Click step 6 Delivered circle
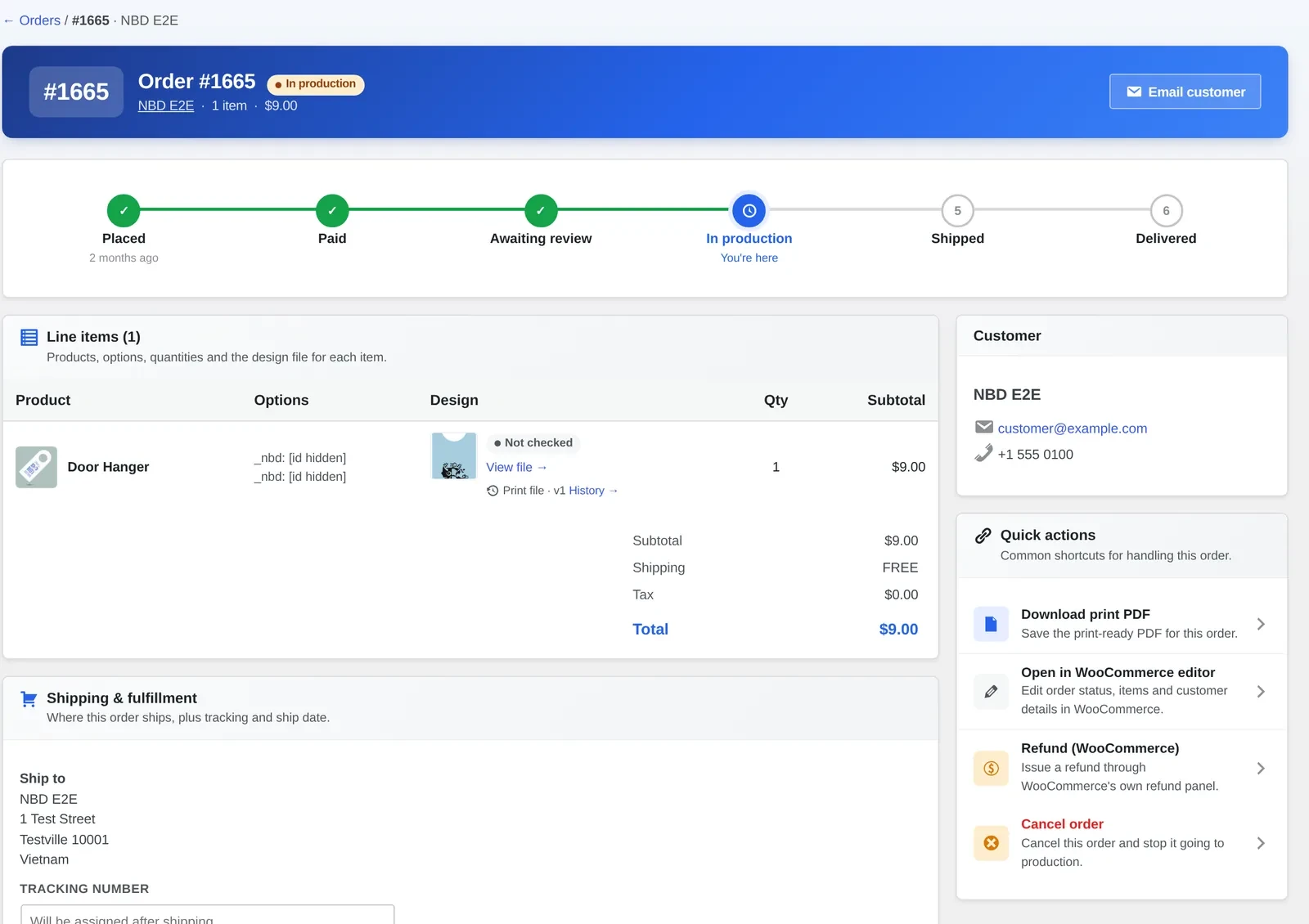The height and width of the screenshot is (924, 1309). pyautogui.click(x=1166, y=210)
